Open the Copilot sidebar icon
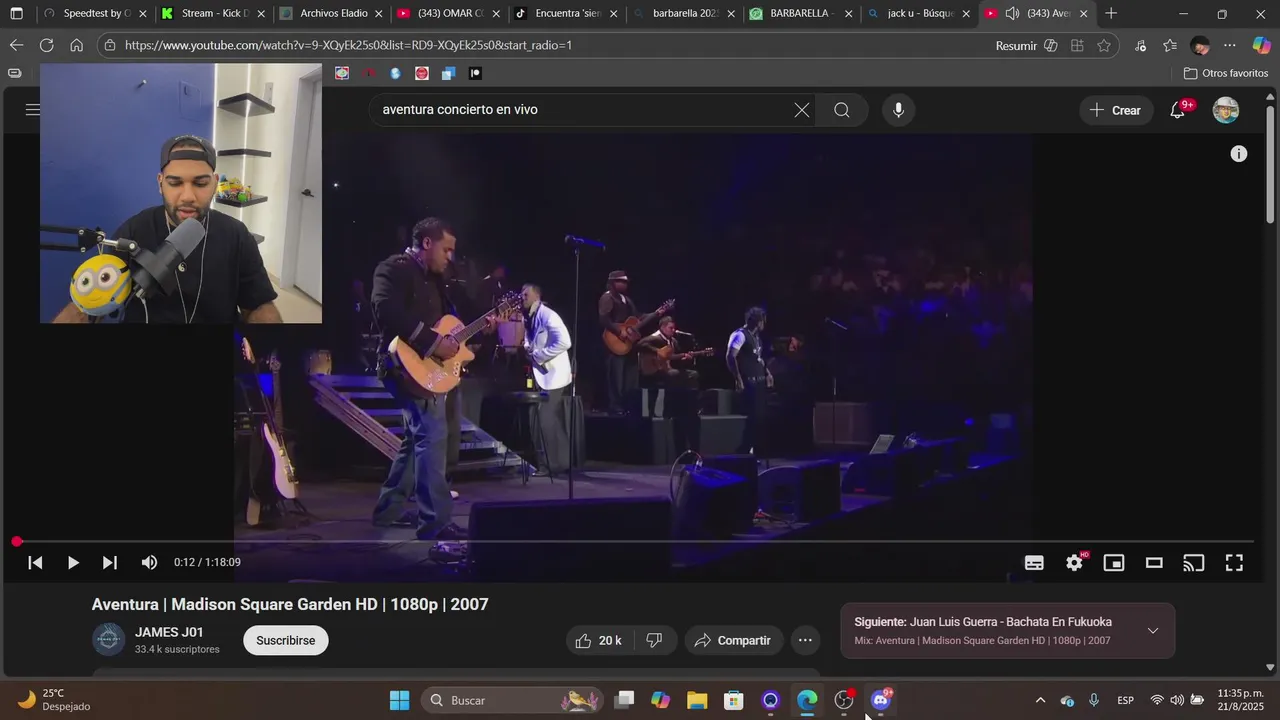 coord(1262,45)
